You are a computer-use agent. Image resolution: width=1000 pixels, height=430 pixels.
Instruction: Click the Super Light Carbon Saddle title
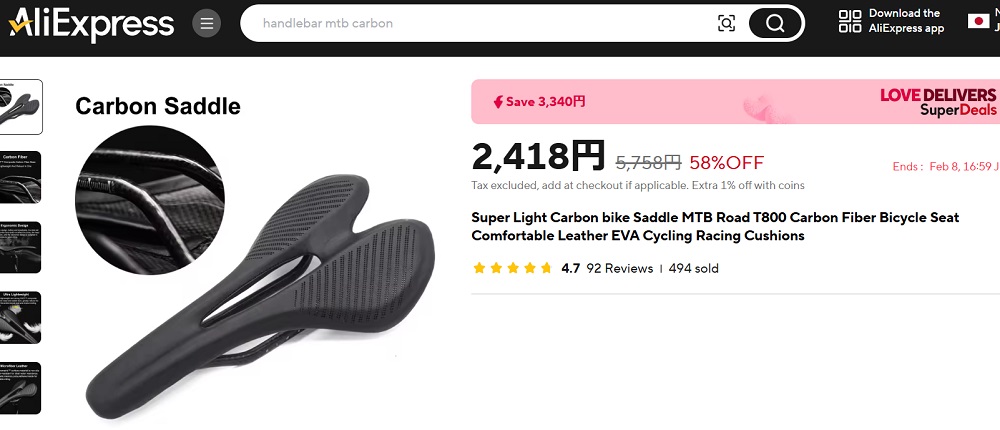(x=715, y=226)
